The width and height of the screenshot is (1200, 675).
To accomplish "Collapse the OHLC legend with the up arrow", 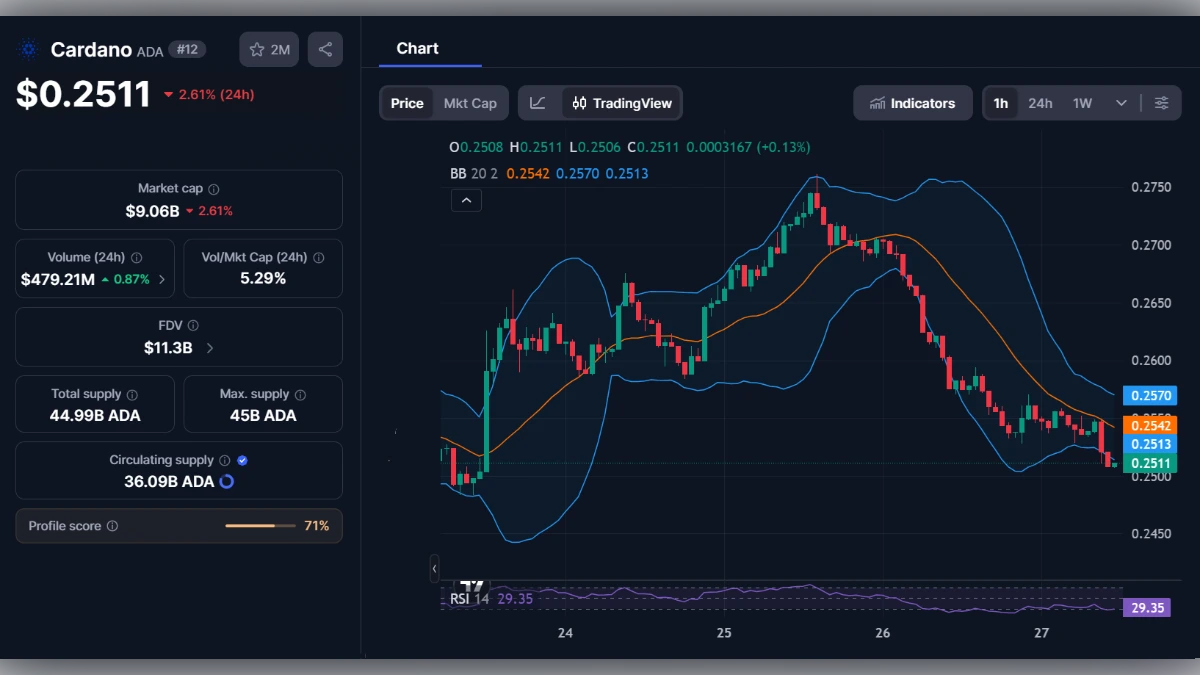I will pos(466,200).
